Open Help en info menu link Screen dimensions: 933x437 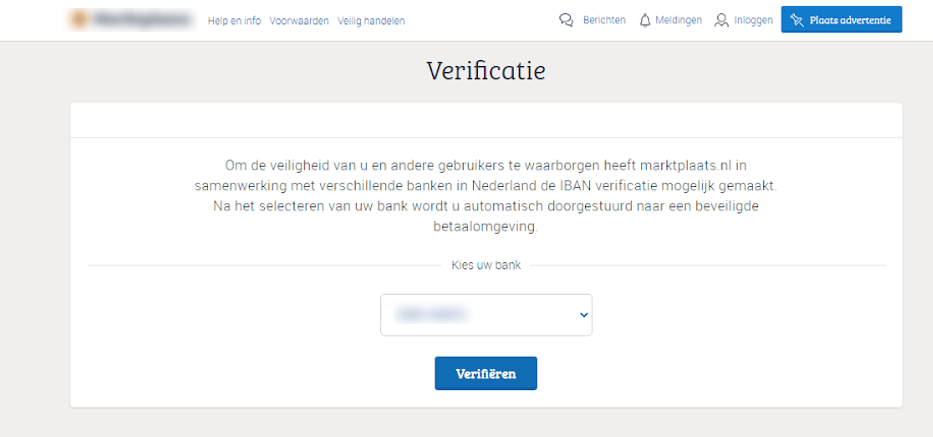click(234, 21)
